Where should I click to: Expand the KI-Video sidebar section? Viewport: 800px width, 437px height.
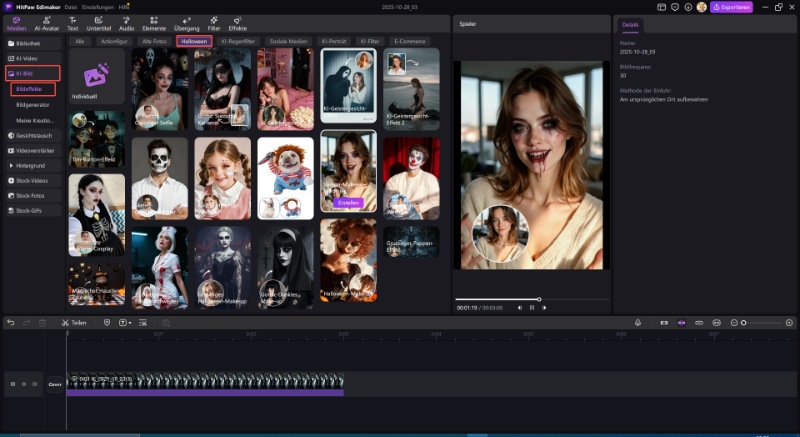coord(29,59)
